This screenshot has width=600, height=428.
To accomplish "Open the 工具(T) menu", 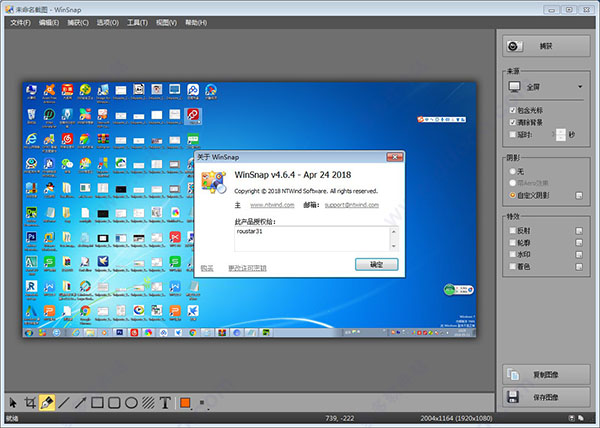I will point(137,23).
